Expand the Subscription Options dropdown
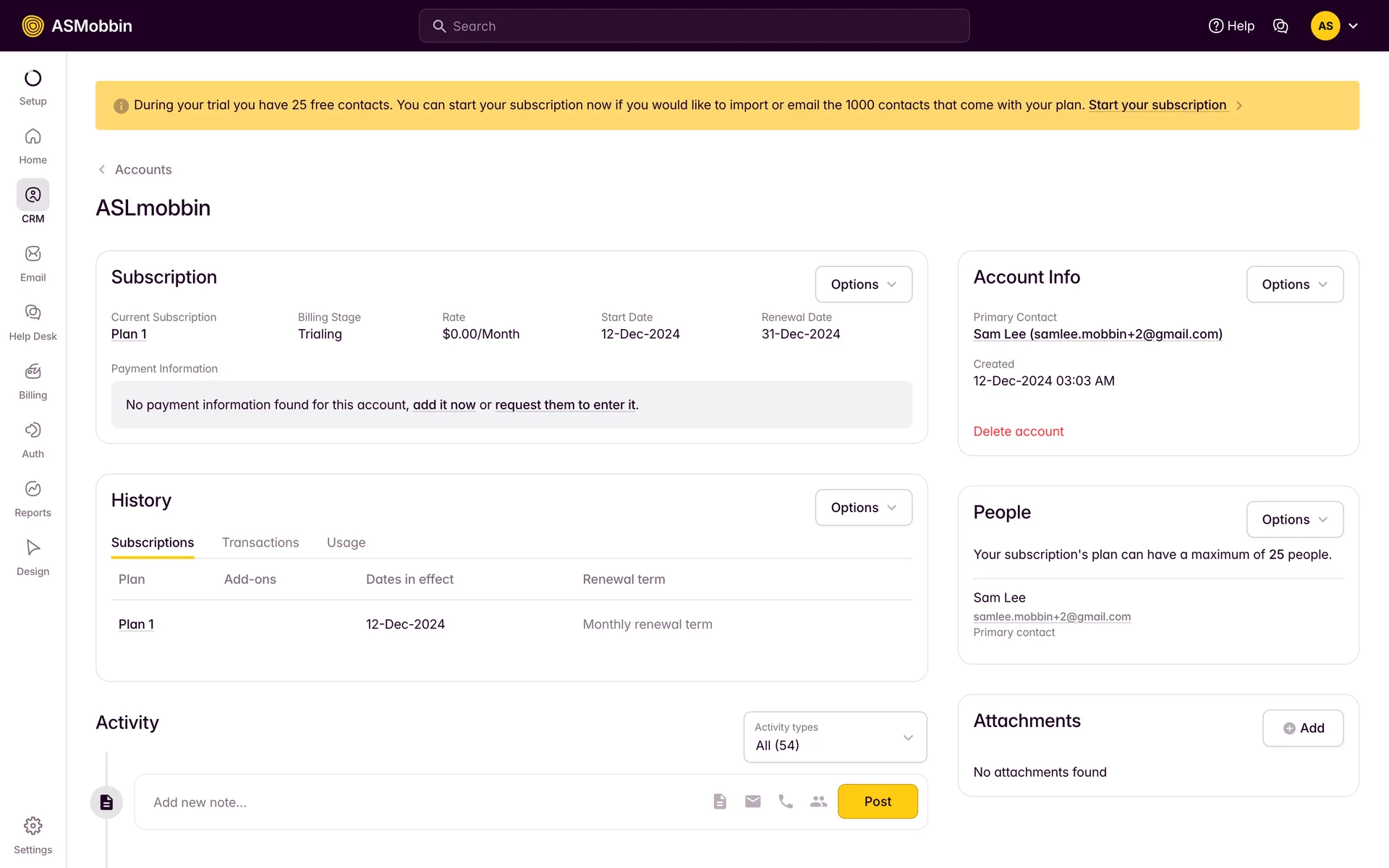The width and height of the screenshot is (1389, 868). point(863,284)
